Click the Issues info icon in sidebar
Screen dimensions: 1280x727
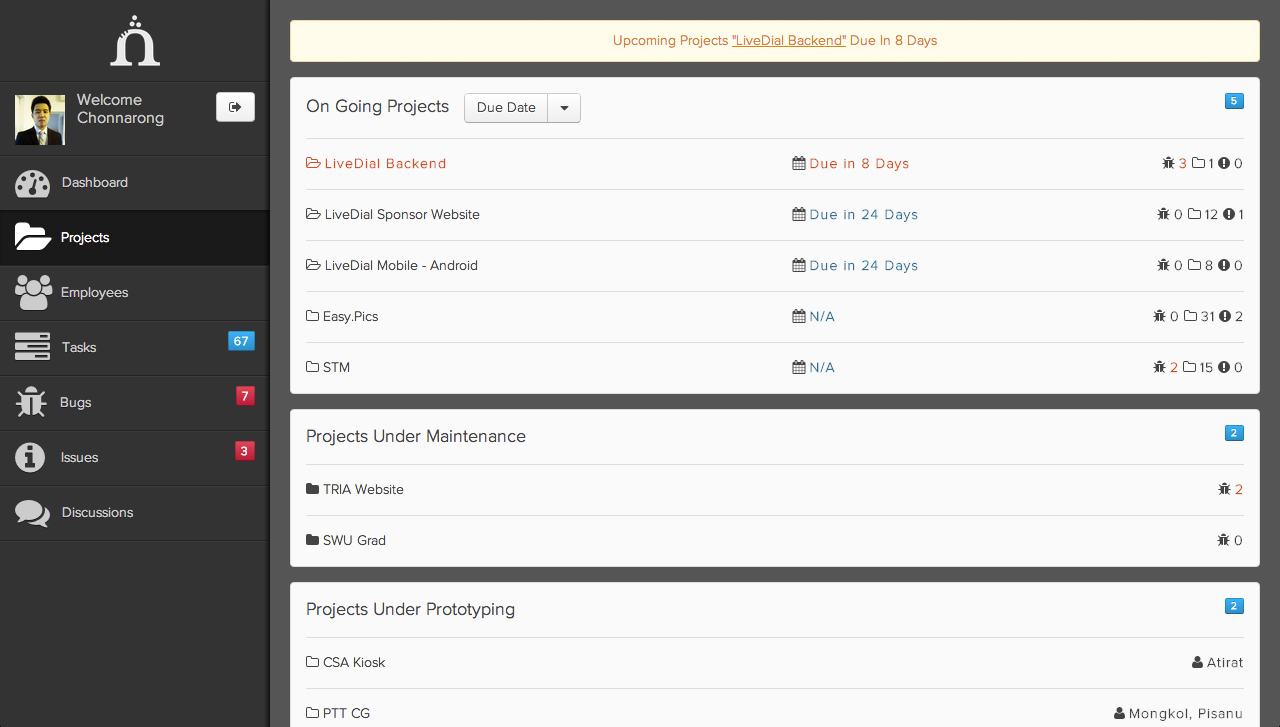click(31, 457)
